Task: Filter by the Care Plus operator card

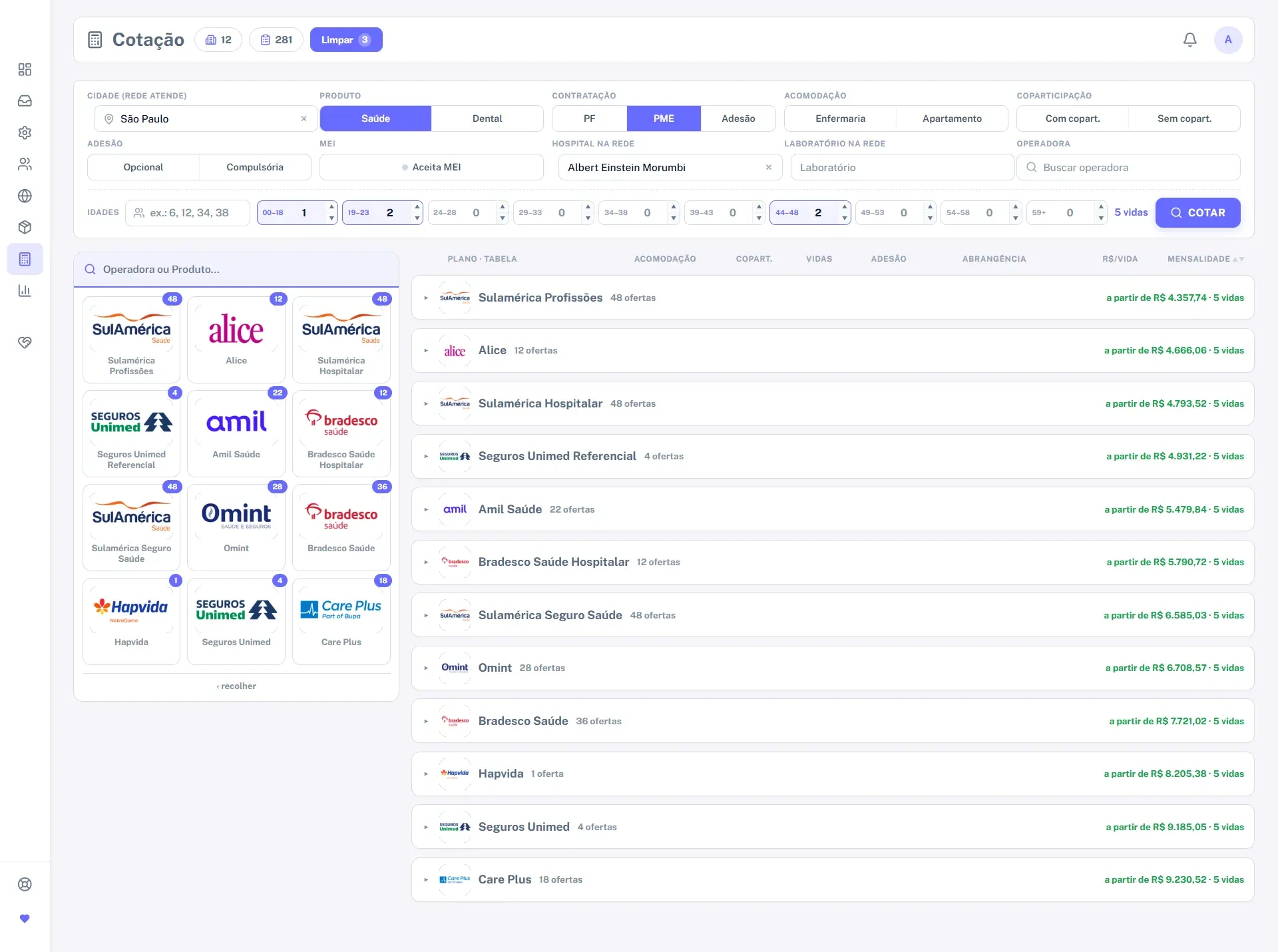Action: click(x=341, y=621)
